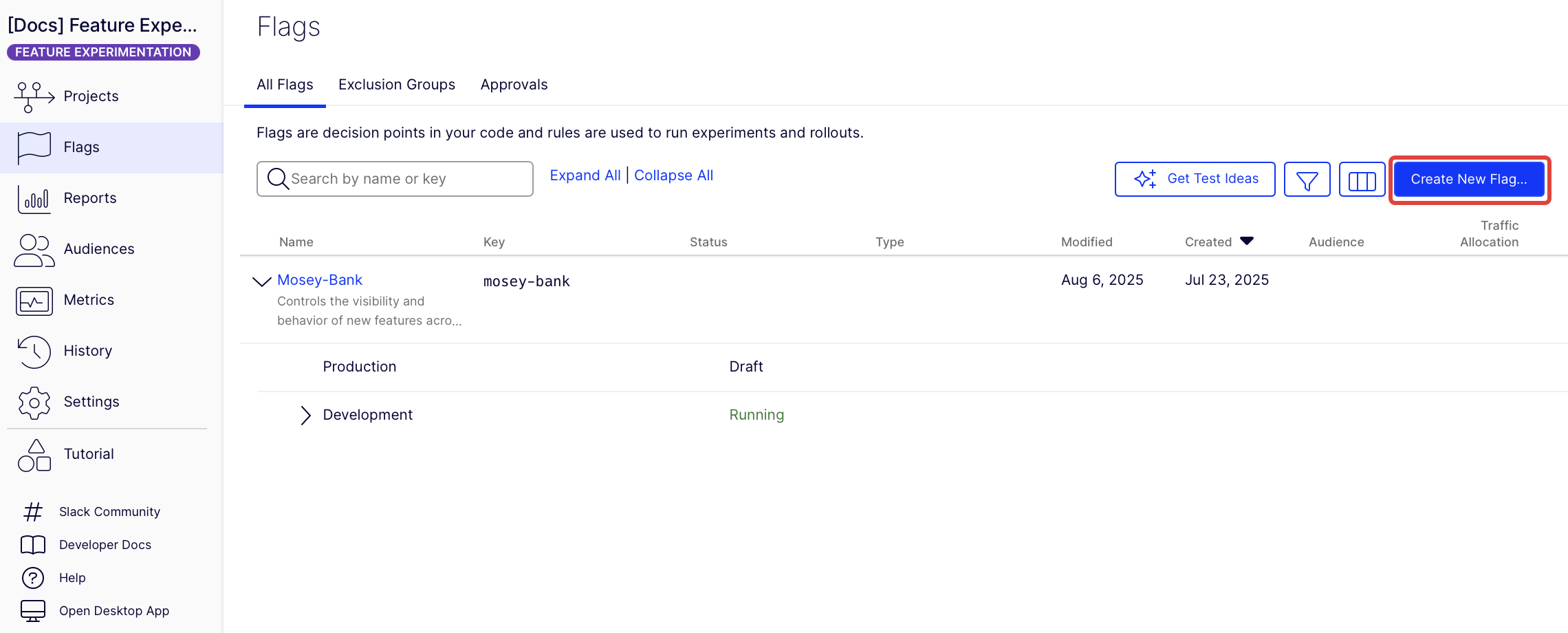Click the Get Test Ideas button
This screenshot has width=1568, height=633.
coord(1195,180)
